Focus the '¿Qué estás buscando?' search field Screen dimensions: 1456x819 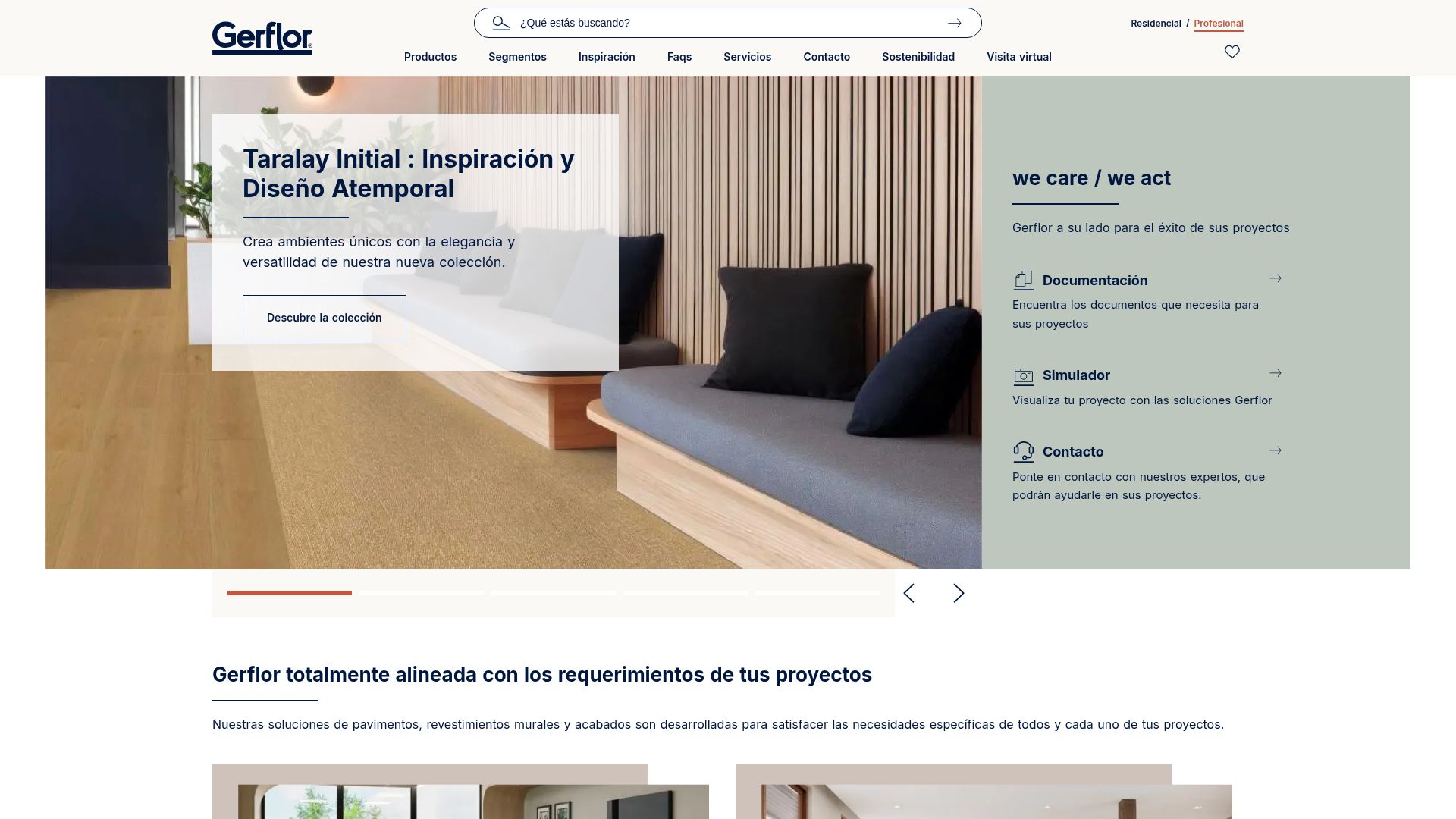click(x=728, y=23)
